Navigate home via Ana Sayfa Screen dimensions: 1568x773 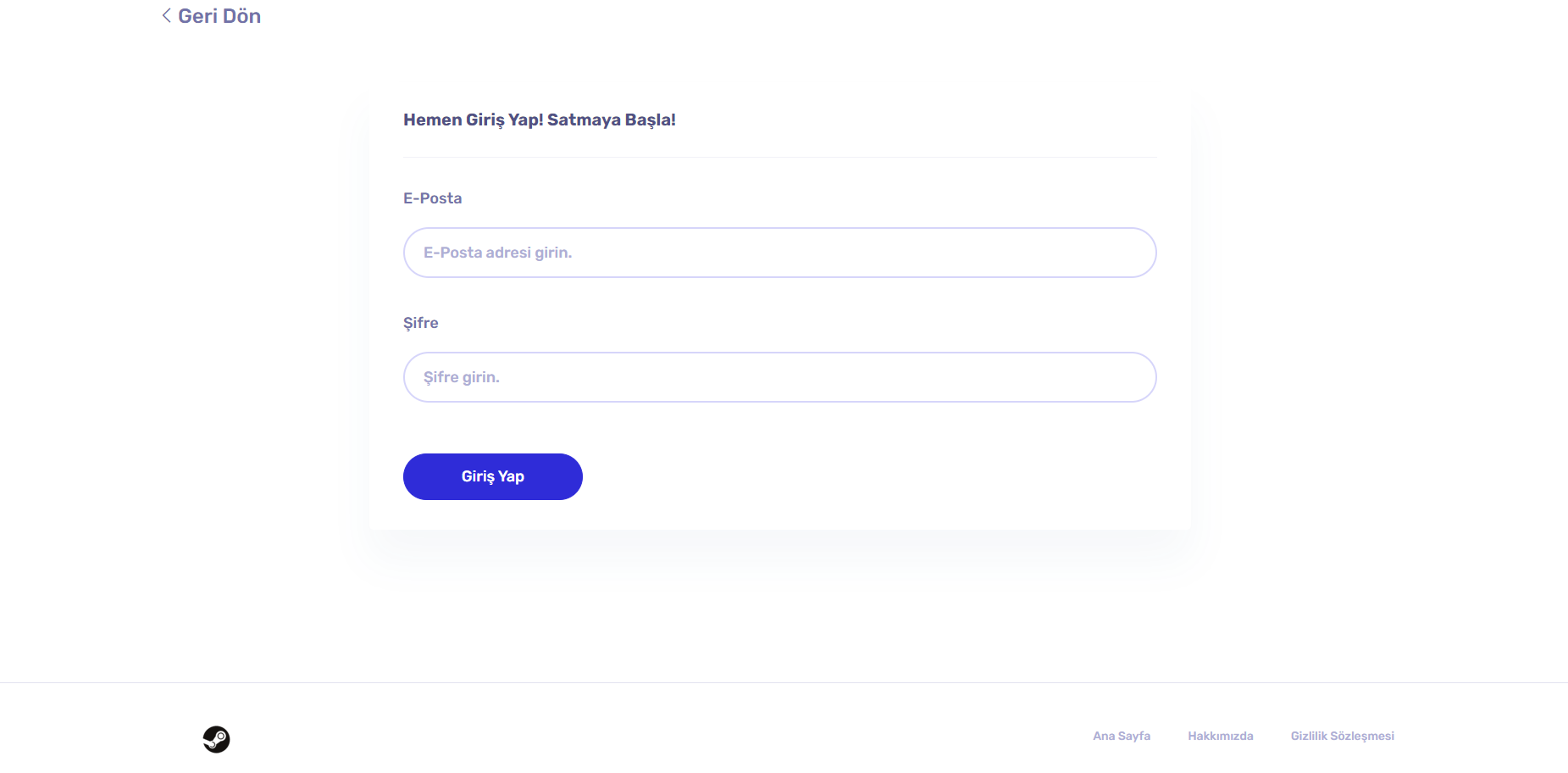click(1122, 736)
